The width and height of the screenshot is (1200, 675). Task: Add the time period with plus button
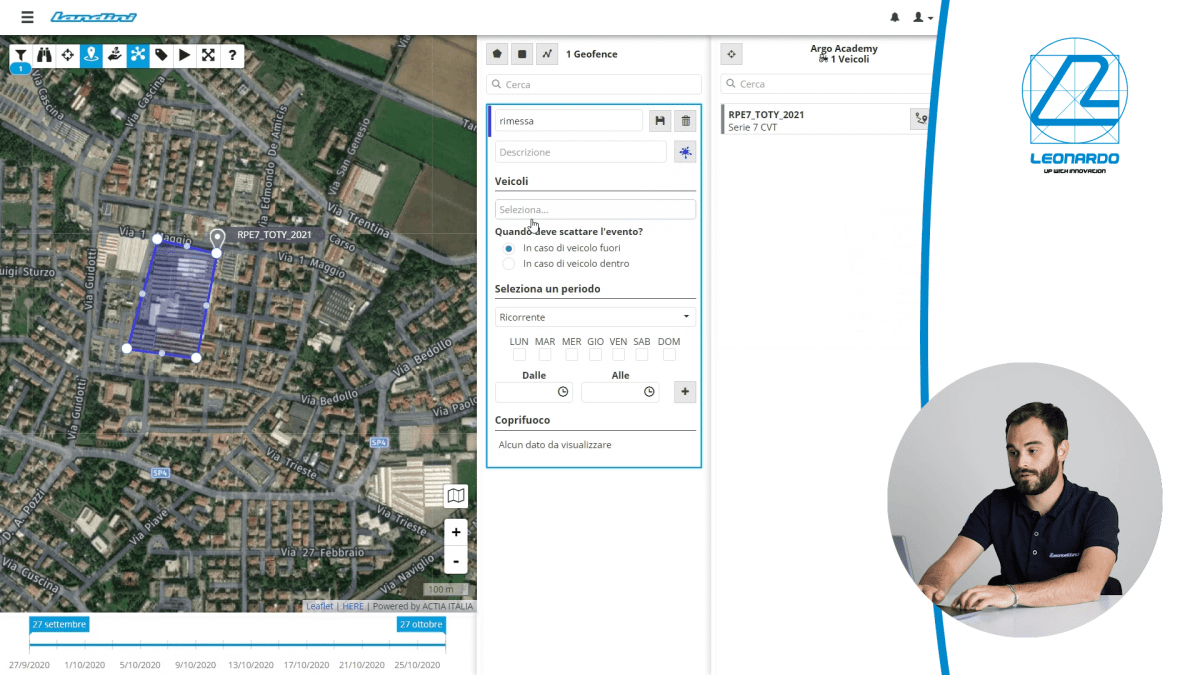(x=685, y=392)
